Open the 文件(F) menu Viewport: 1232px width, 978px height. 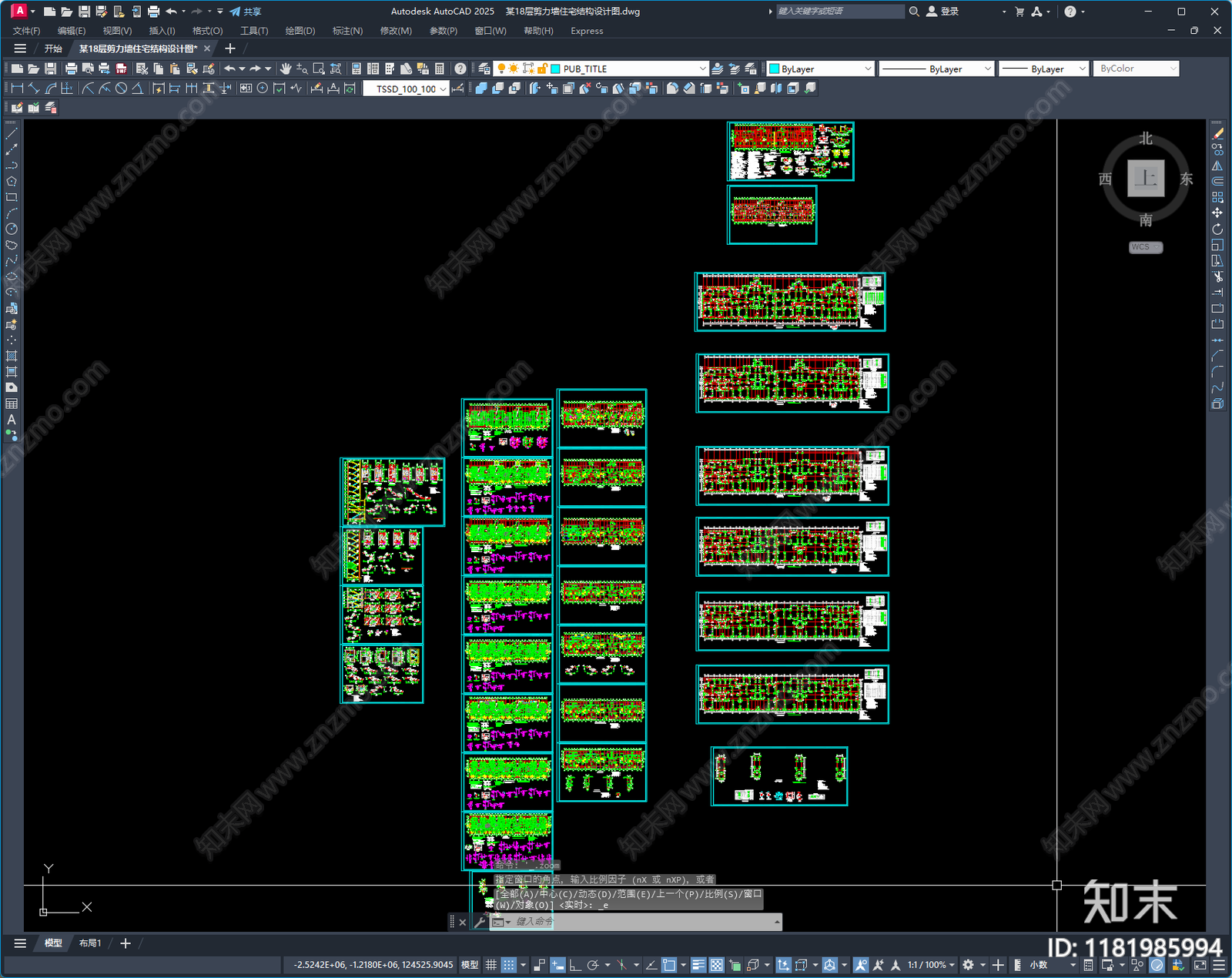pos(26,31)
